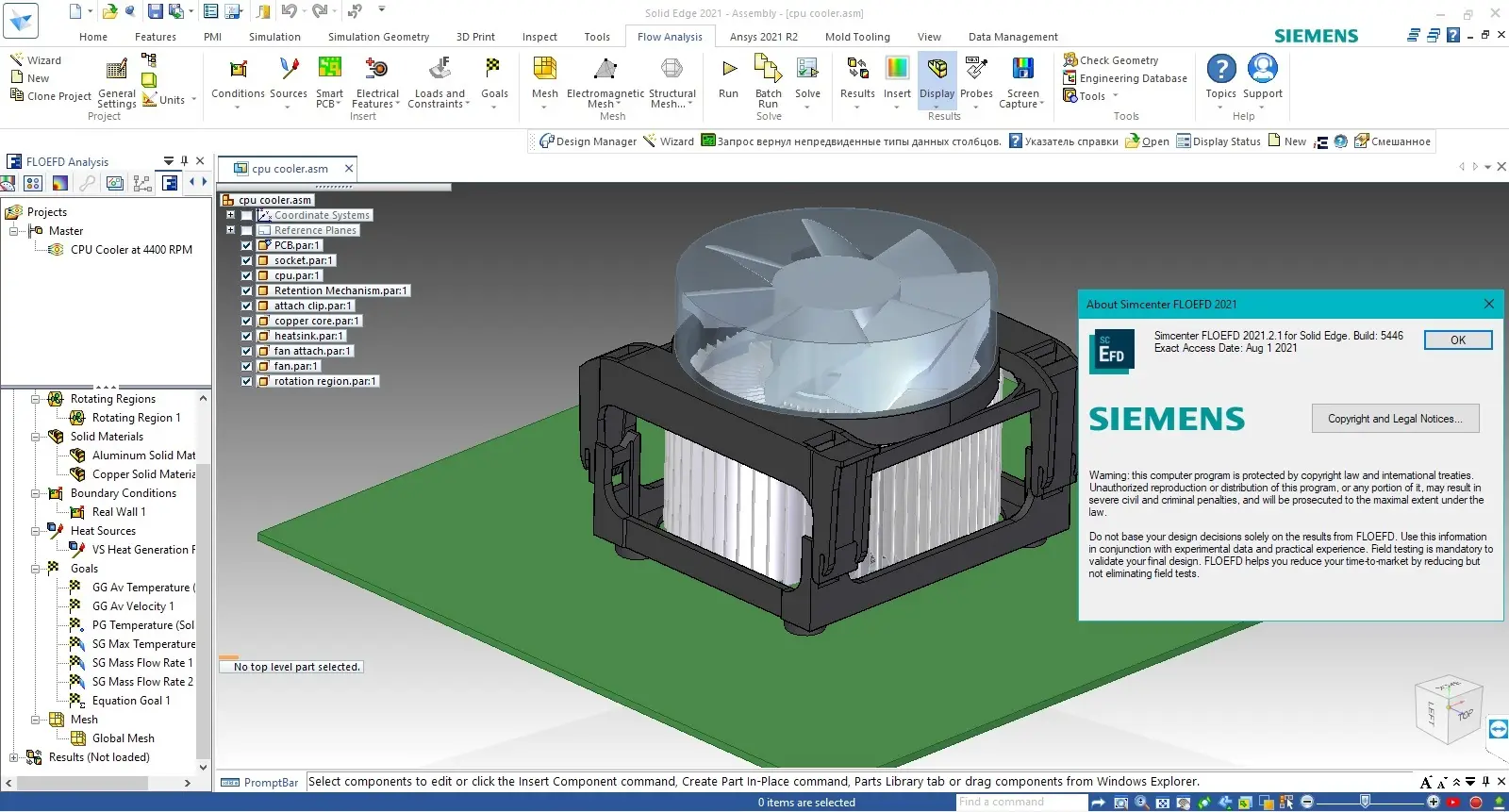Image resolution: width=1509 pixels, height=812 pixels.
Task: Collapse the Solid Materials node
Action: click(35, 437)
